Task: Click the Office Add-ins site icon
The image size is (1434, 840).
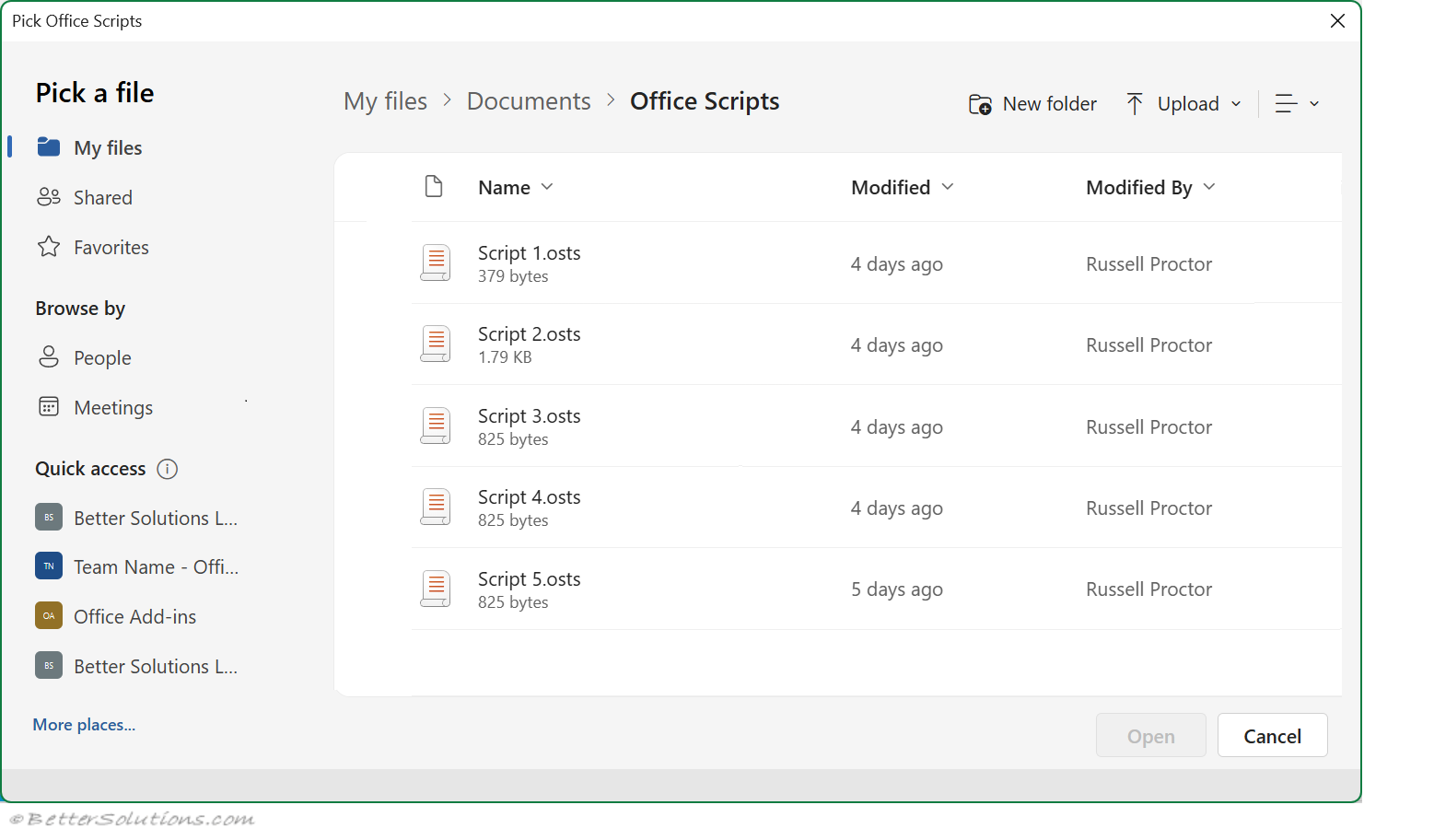Action: click(49, 616)
